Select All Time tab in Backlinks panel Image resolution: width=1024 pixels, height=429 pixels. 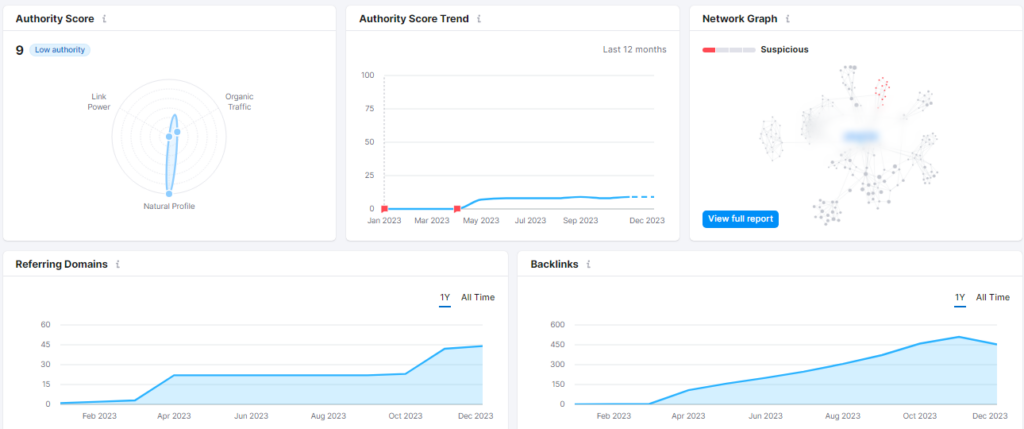point(993,298)
